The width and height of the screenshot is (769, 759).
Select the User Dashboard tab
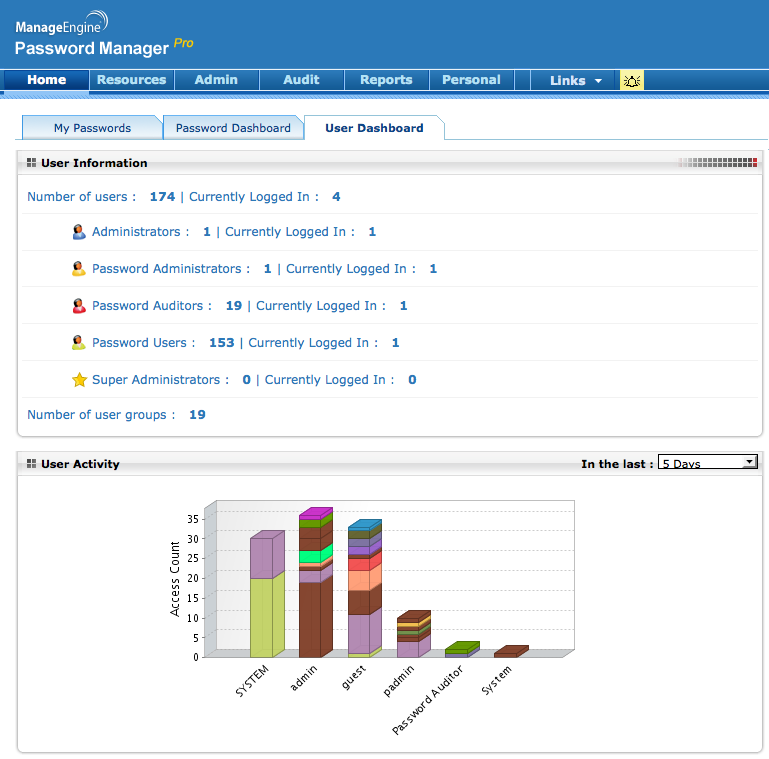[x=374, y=128]
